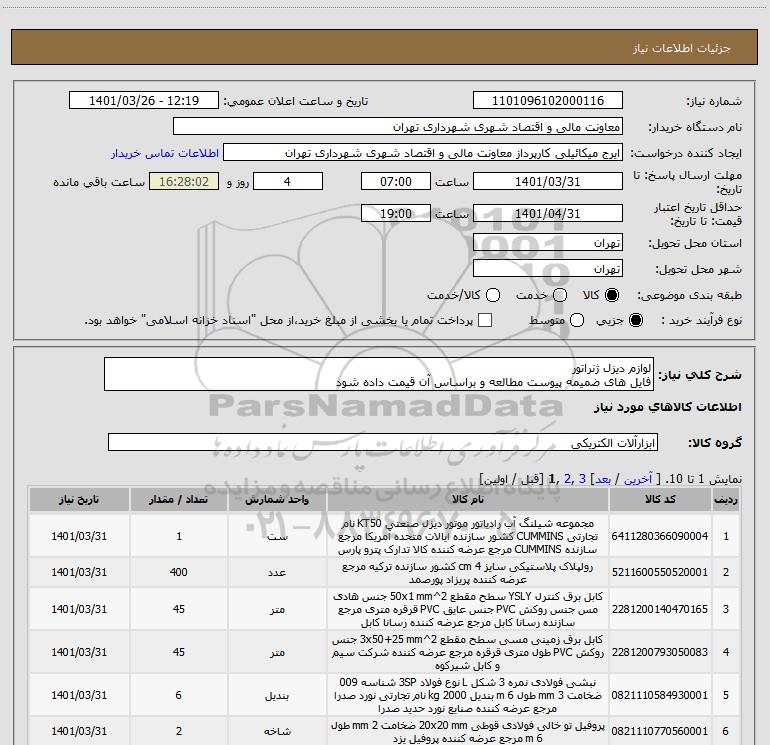This screenshot has width=770, height=745.
Task: Click the جزئیات اطلاعات نیاز header title
Action: click(x=681, y=48)
